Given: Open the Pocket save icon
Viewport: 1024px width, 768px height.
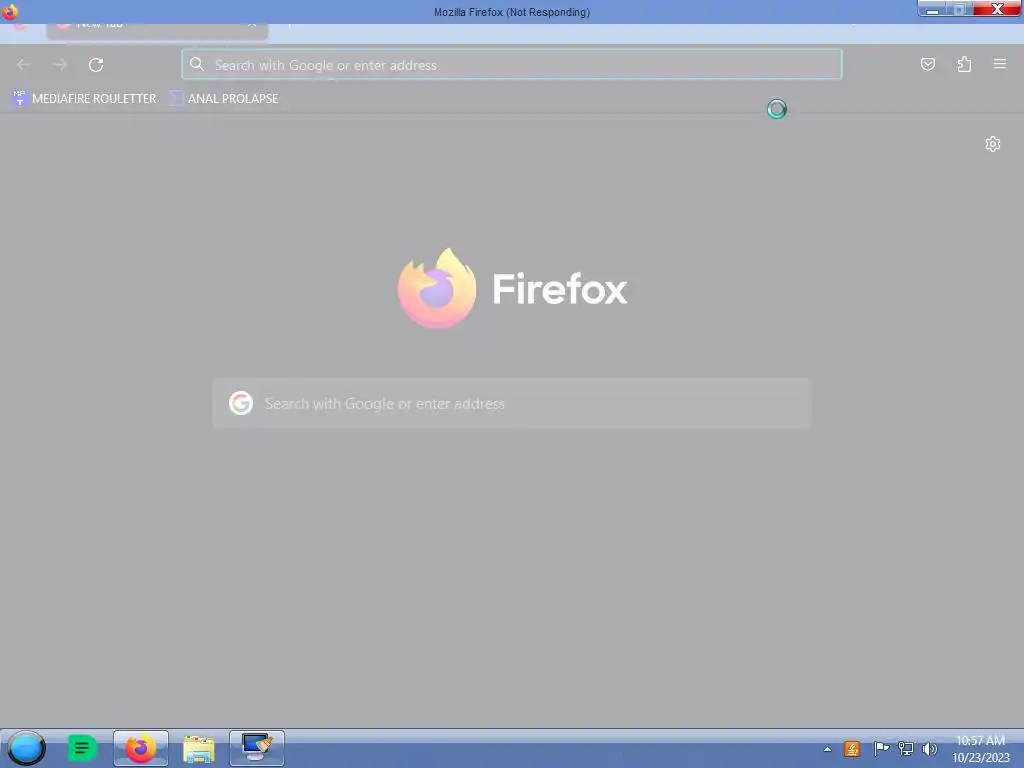Looking at the screenshot, I should pos(927,64).
